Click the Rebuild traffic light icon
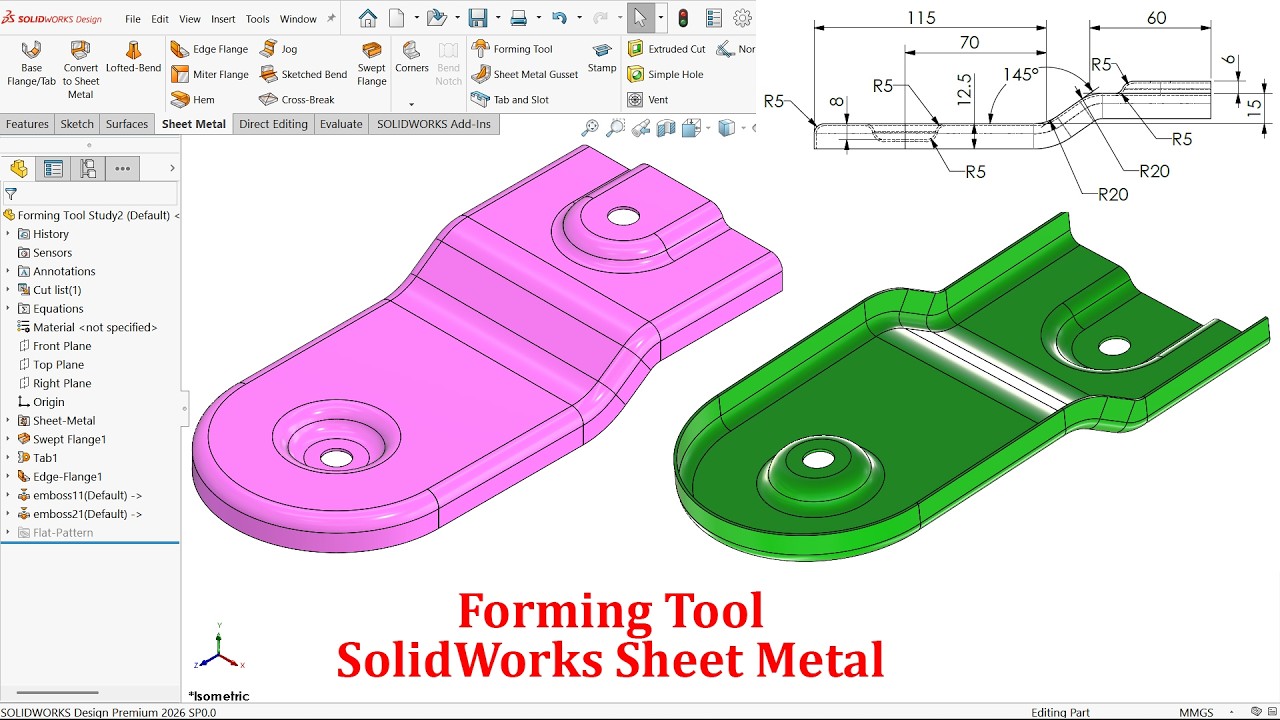This screenshot has width=1280, height=720. (x=684, y=18)
